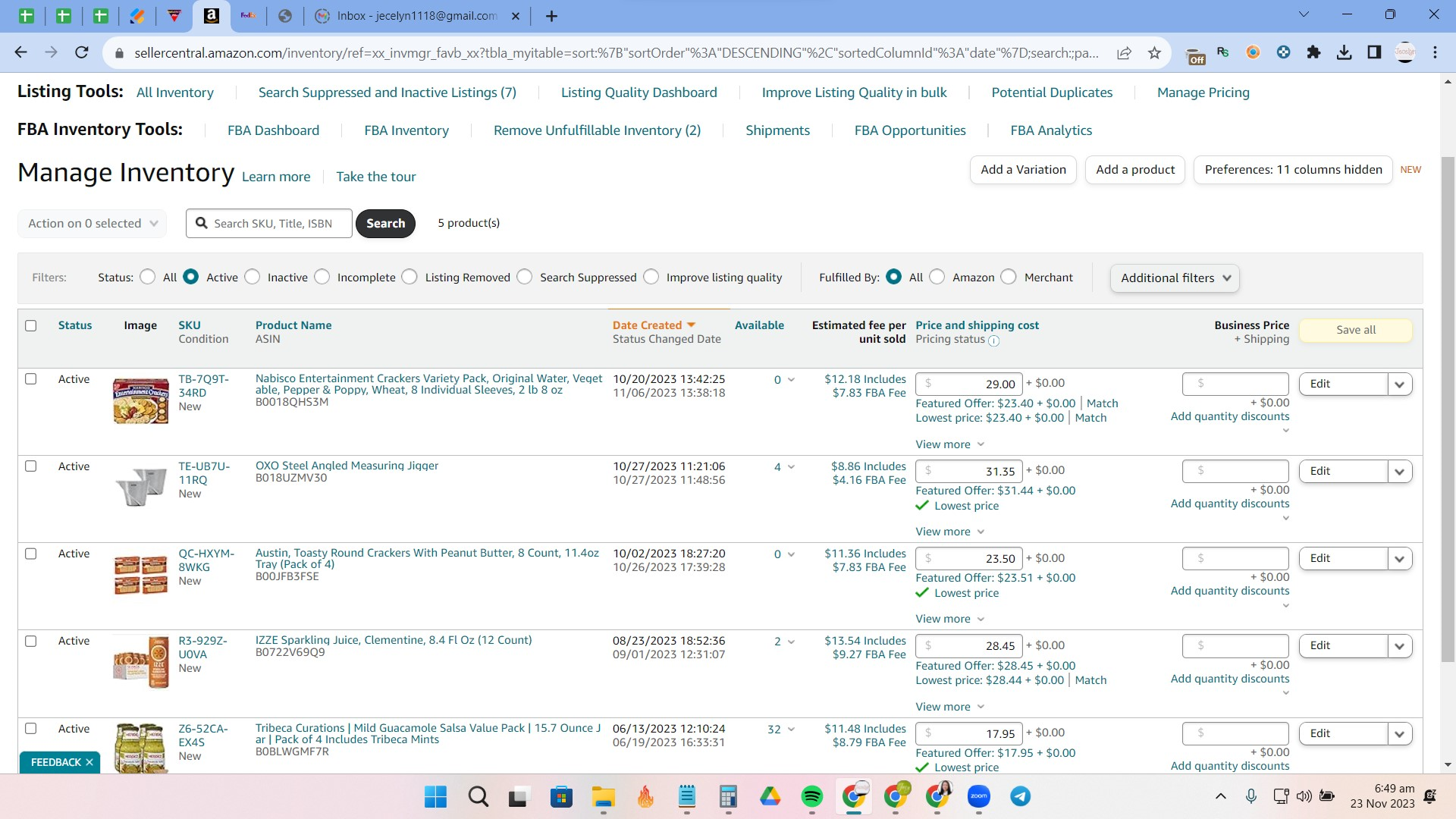Select the Listing Removed status filter
The image size is (1456, 819).
pyautogui.click(x=409, y=277)
